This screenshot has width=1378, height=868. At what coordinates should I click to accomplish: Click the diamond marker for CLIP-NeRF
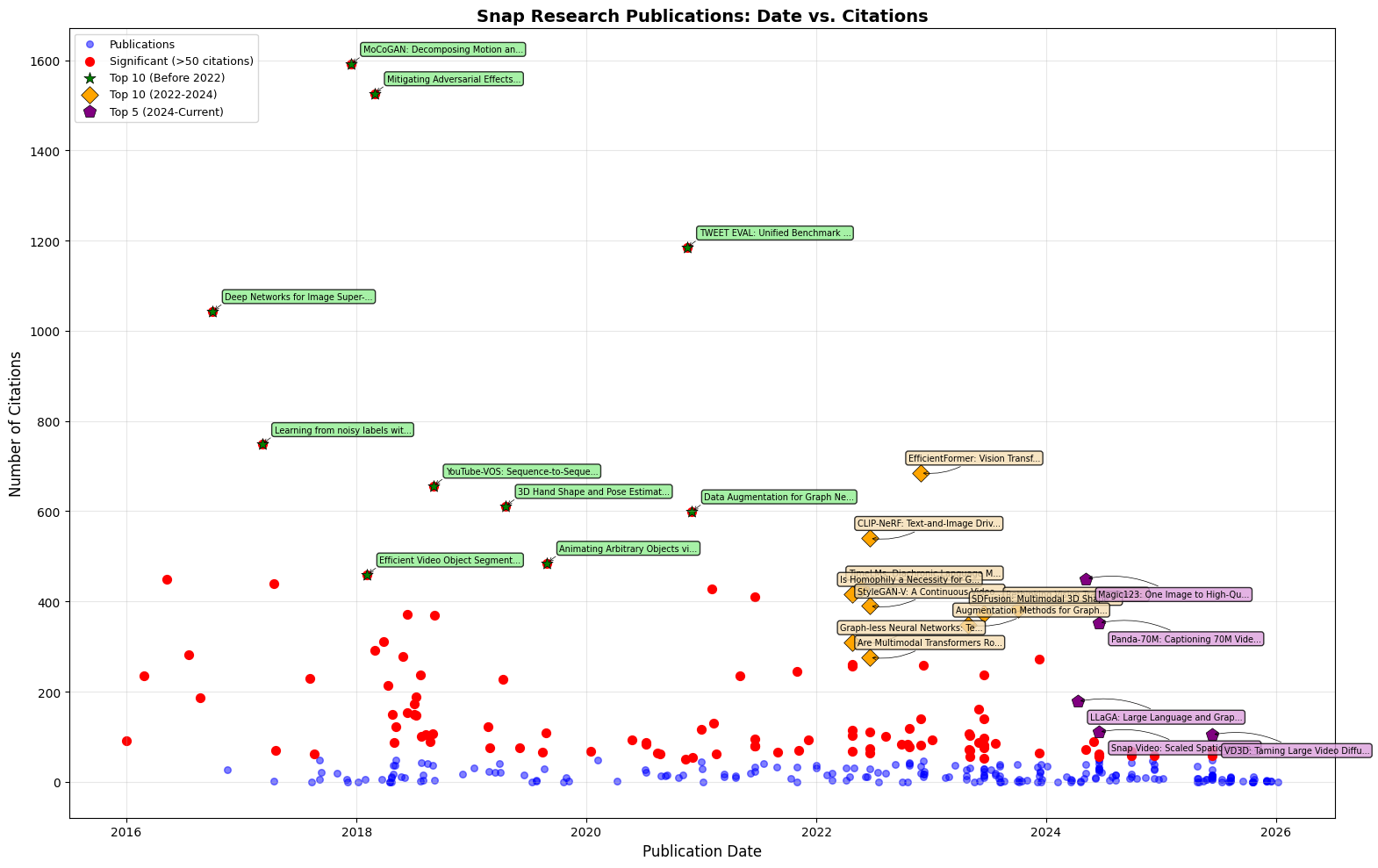click(x=870, y=538)
